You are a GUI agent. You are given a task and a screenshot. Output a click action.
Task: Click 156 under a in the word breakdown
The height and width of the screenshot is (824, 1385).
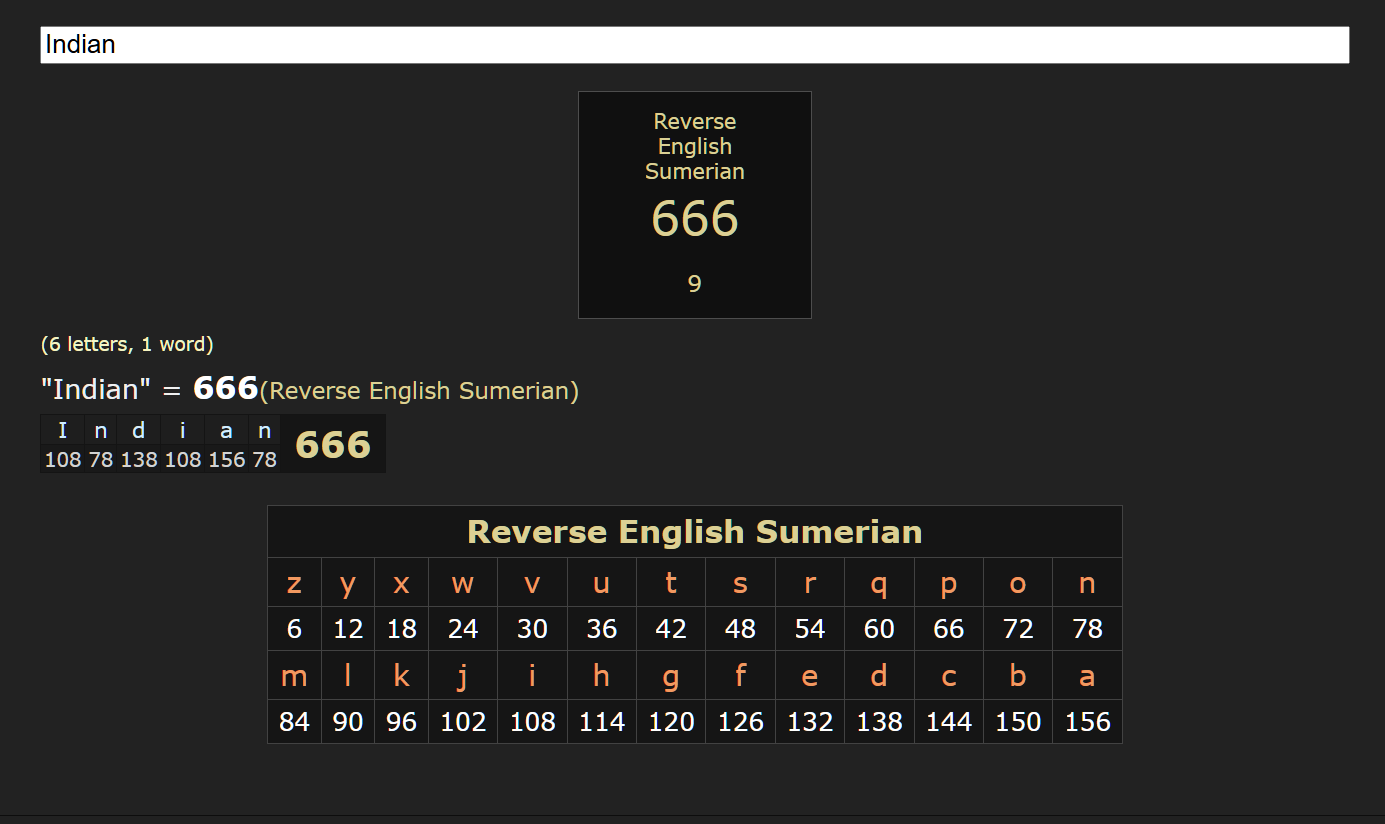(226, 460)
